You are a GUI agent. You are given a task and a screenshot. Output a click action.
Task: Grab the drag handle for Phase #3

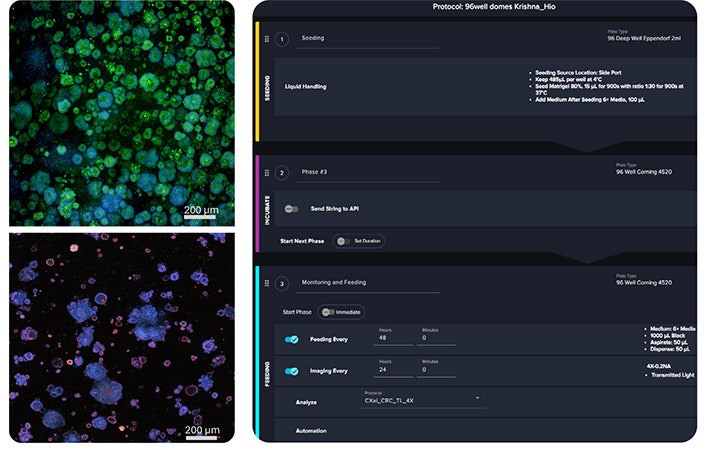[x=267, y=173]
